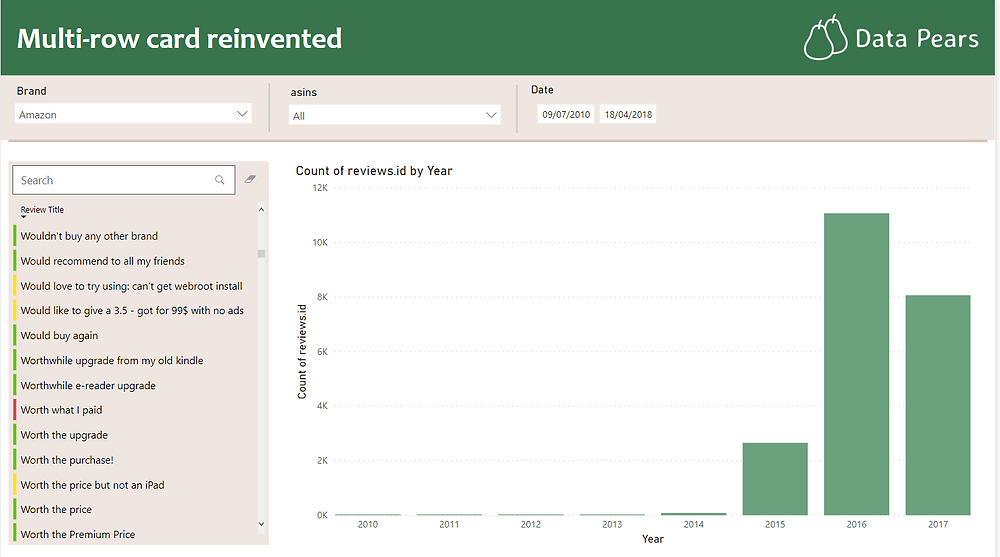
Task: Clear selections with the eraser icon
Action: [x=250, y=179]
